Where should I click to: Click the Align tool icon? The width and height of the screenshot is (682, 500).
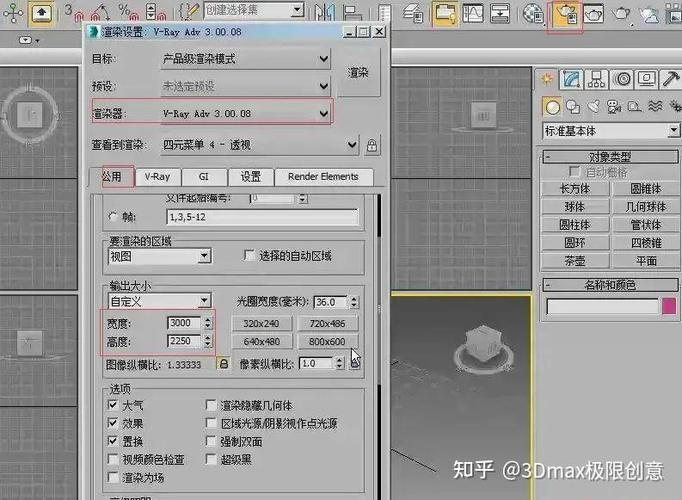(351, 12)
